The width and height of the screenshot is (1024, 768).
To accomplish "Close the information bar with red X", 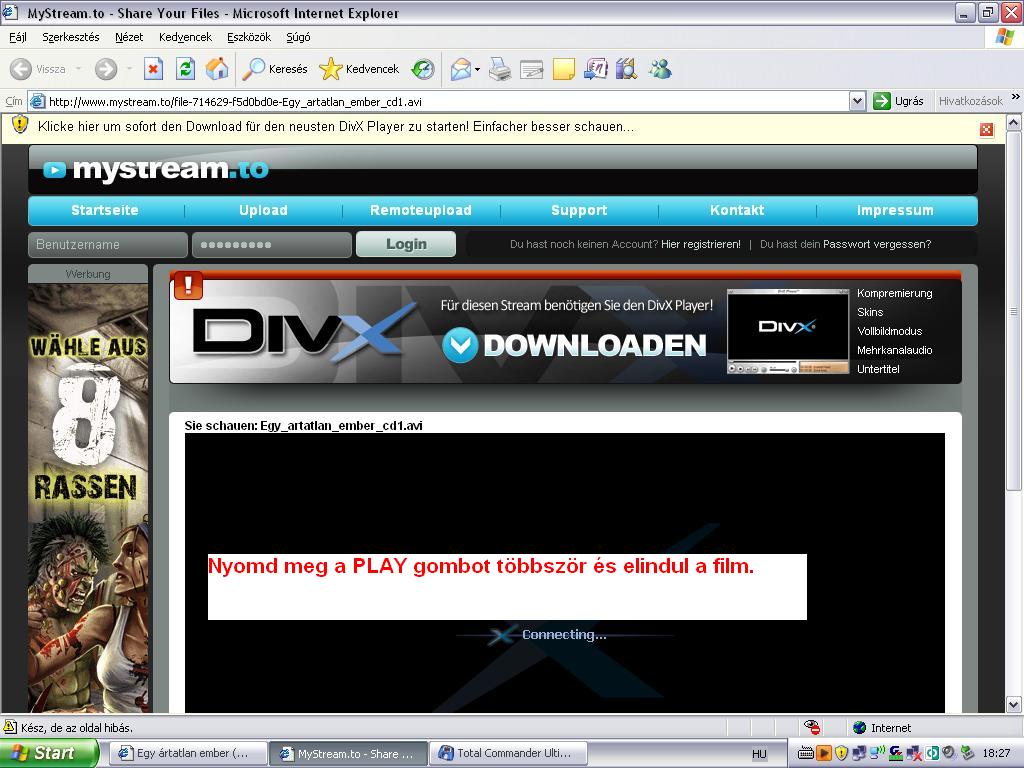I will pyautogui.click(x=987, y=129).
